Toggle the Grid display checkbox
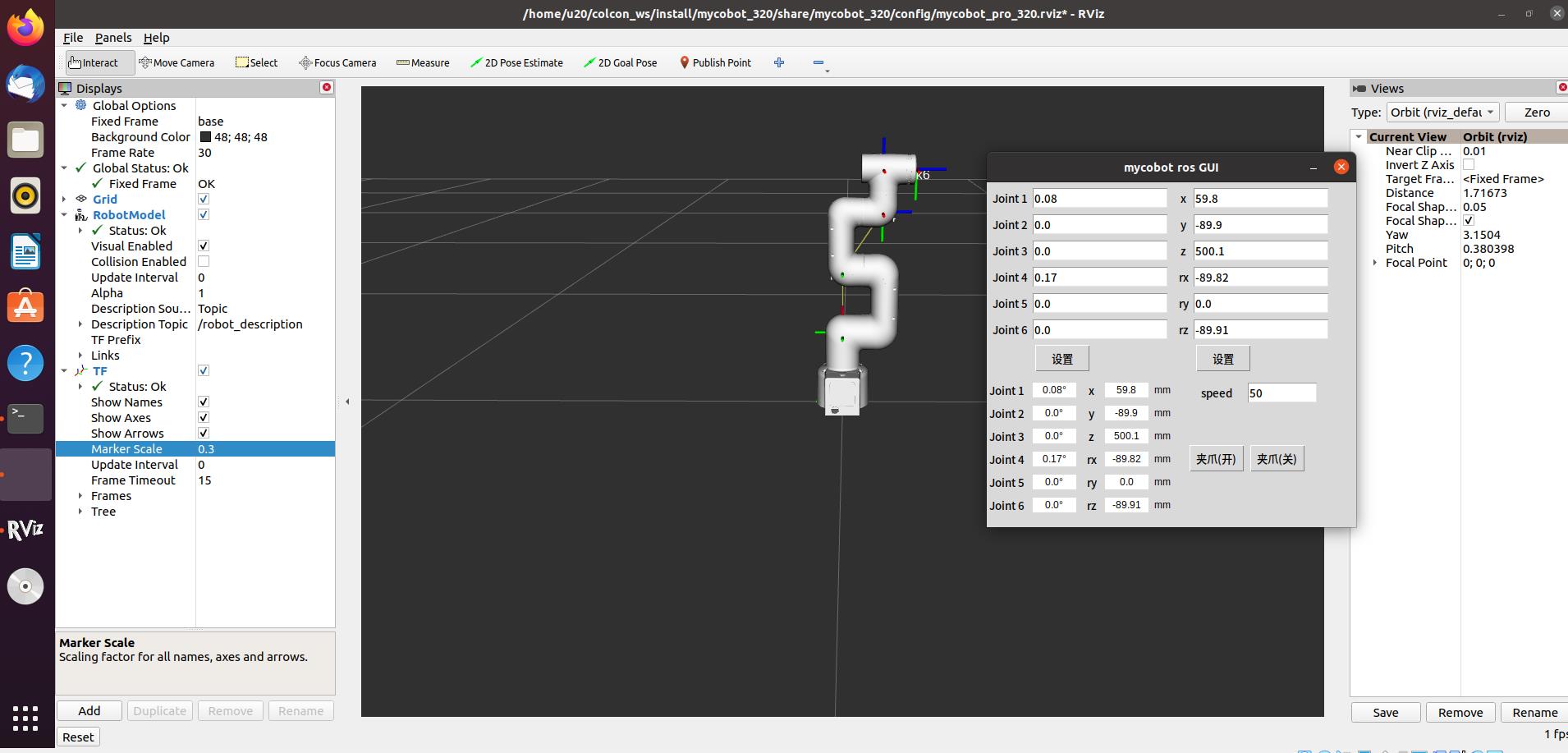Viewport: 1568px width, 753px height. tap(204, 200)
